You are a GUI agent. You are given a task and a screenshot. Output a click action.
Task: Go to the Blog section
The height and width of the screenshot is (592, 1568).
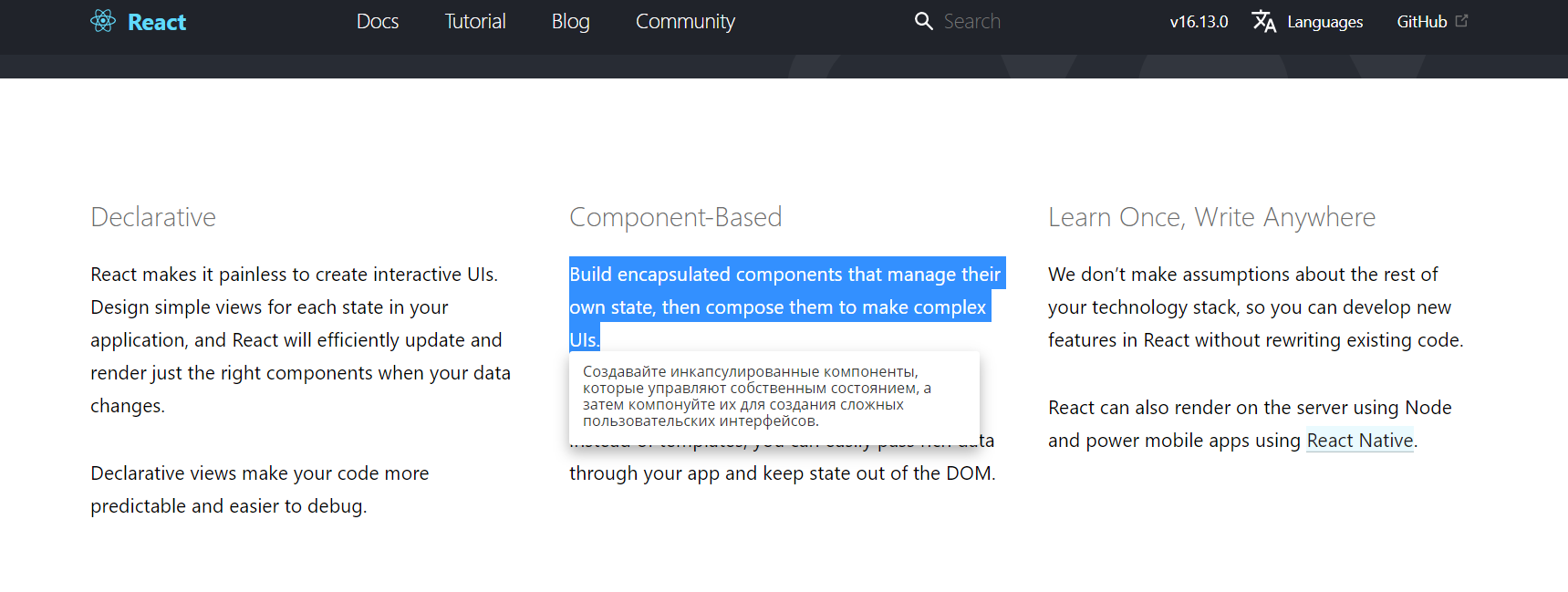tap(571, 21)
